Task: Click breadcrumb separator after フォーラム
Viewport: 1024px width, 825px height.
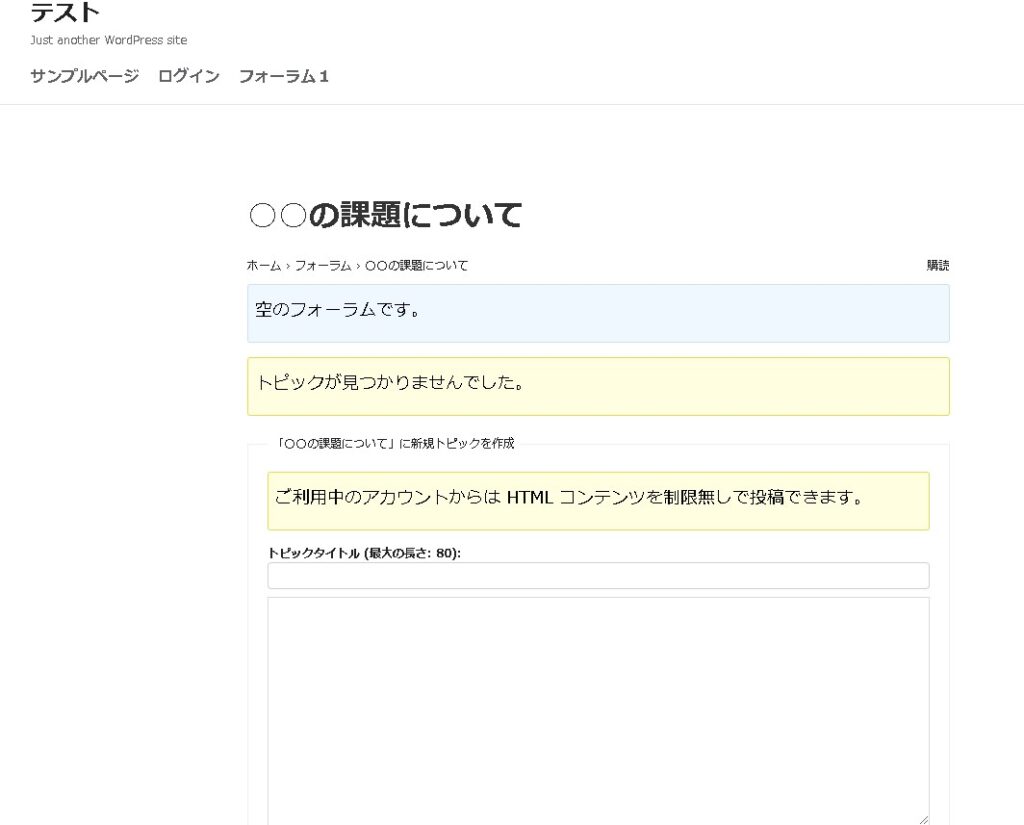Action: tap(358, 266)
